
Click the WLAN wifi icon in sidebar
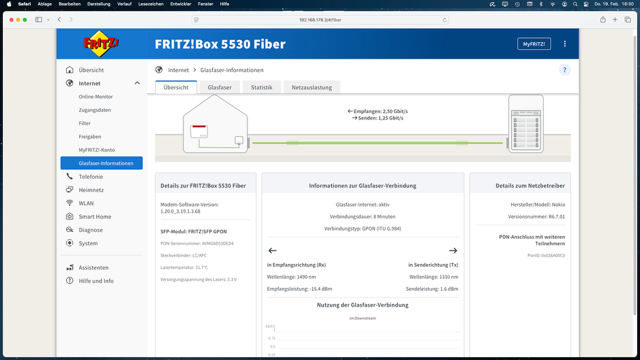[70, 203]
